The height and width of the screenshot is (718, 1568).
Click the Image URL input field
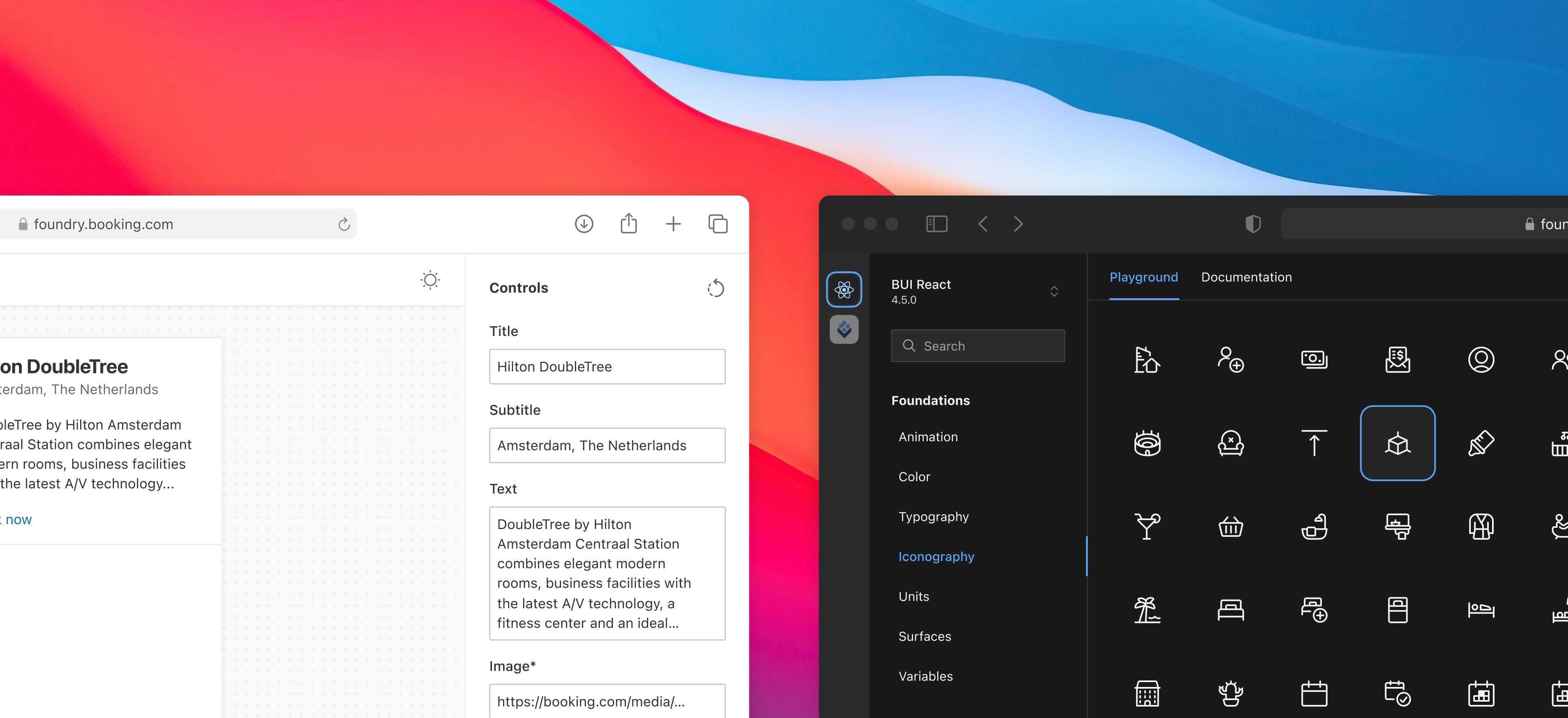coord(607,701)
